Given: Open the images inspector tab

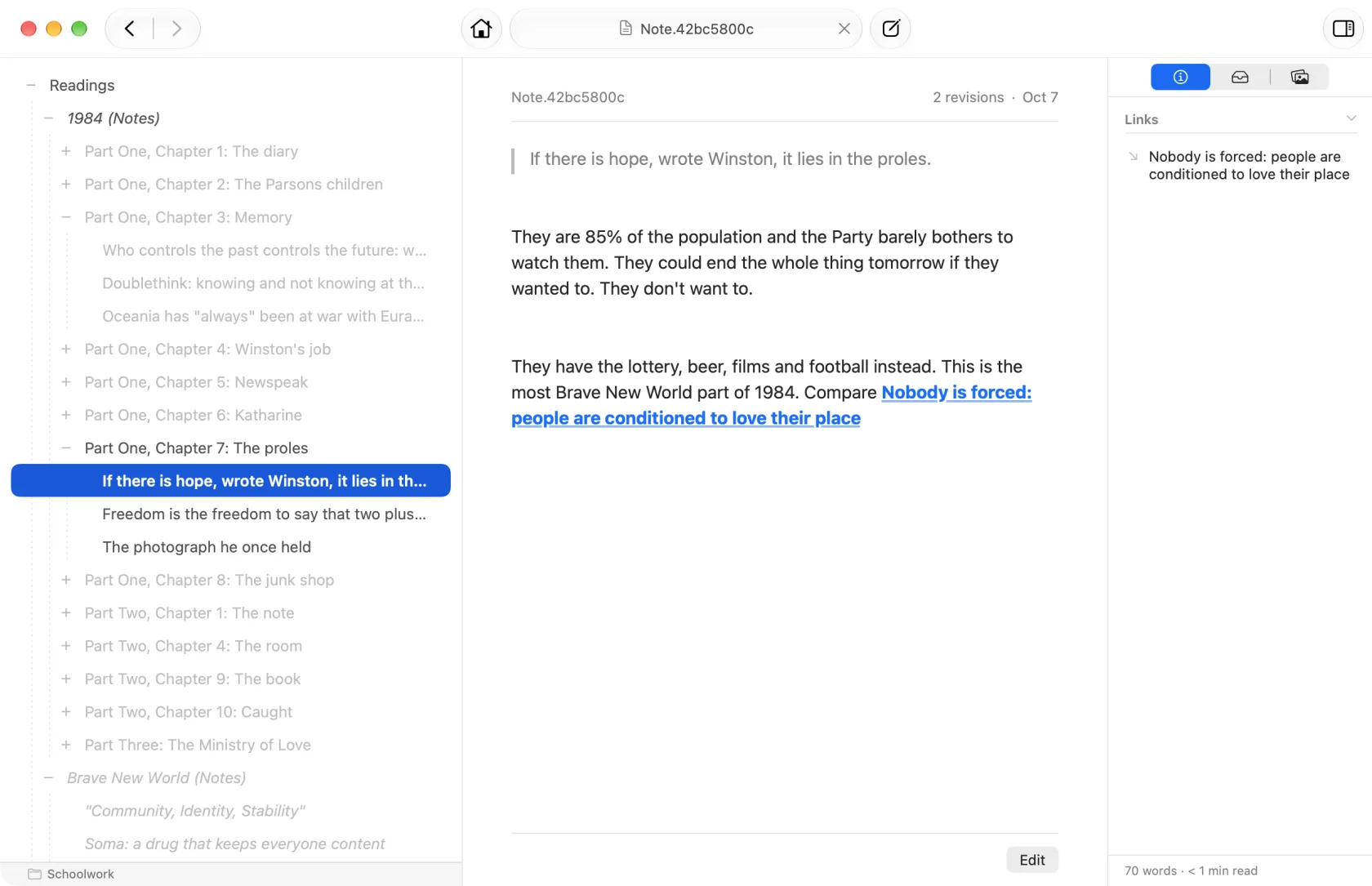Looking at the screenshot, I should (x=1299, y=77).
